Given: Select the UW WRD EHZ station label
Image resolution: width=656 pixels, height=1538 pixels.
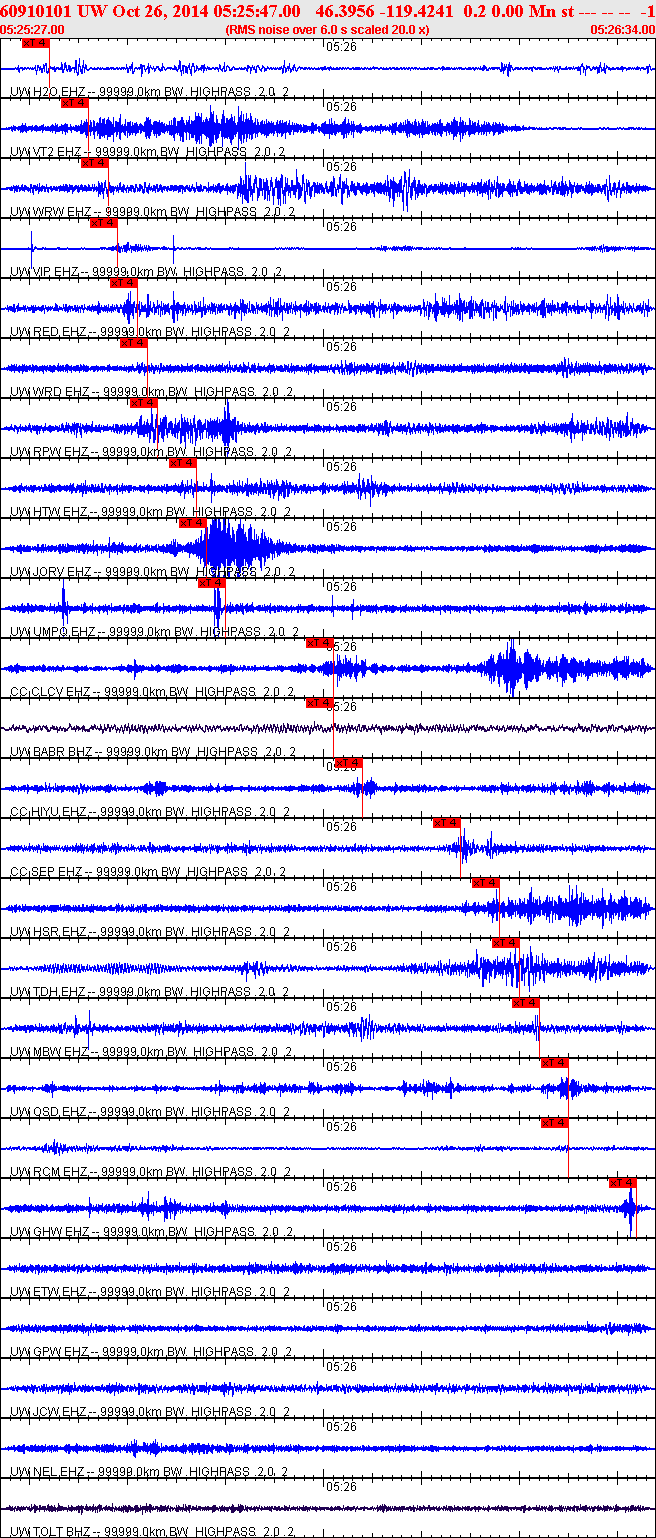Looking at the screenshot, I should coord(150,392).
